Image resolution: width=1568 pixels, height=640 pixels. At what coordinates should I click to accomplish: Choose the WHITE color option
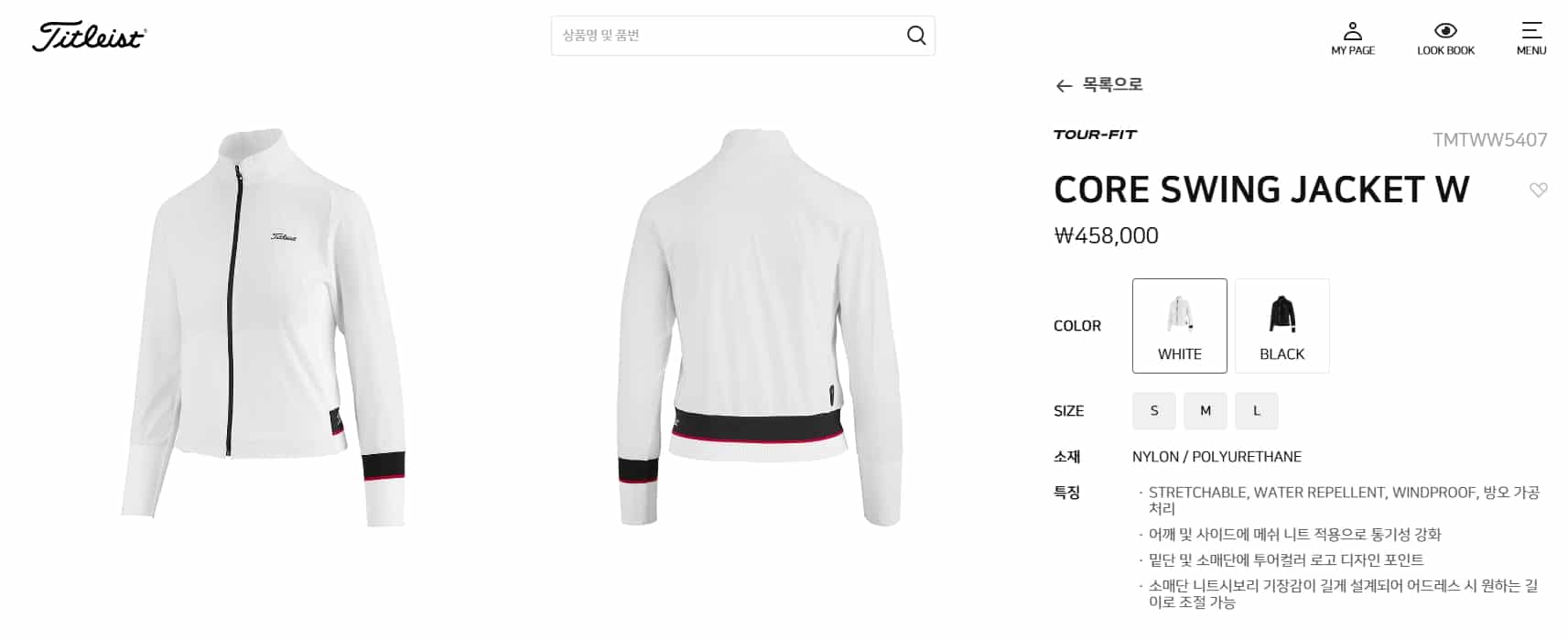tap(1180, 326)
